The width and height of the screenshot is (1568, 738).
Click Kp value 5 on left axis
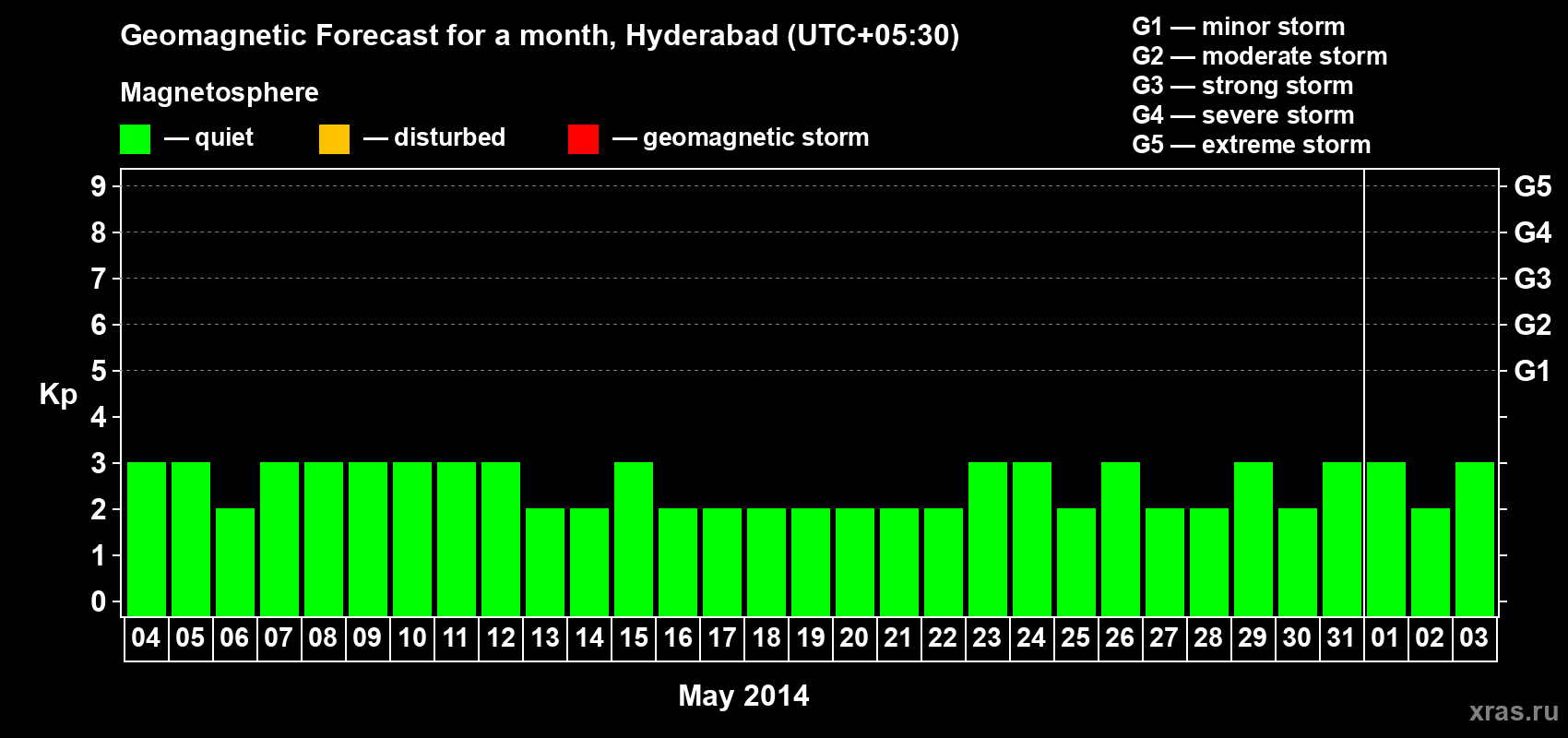click(99, 371)
